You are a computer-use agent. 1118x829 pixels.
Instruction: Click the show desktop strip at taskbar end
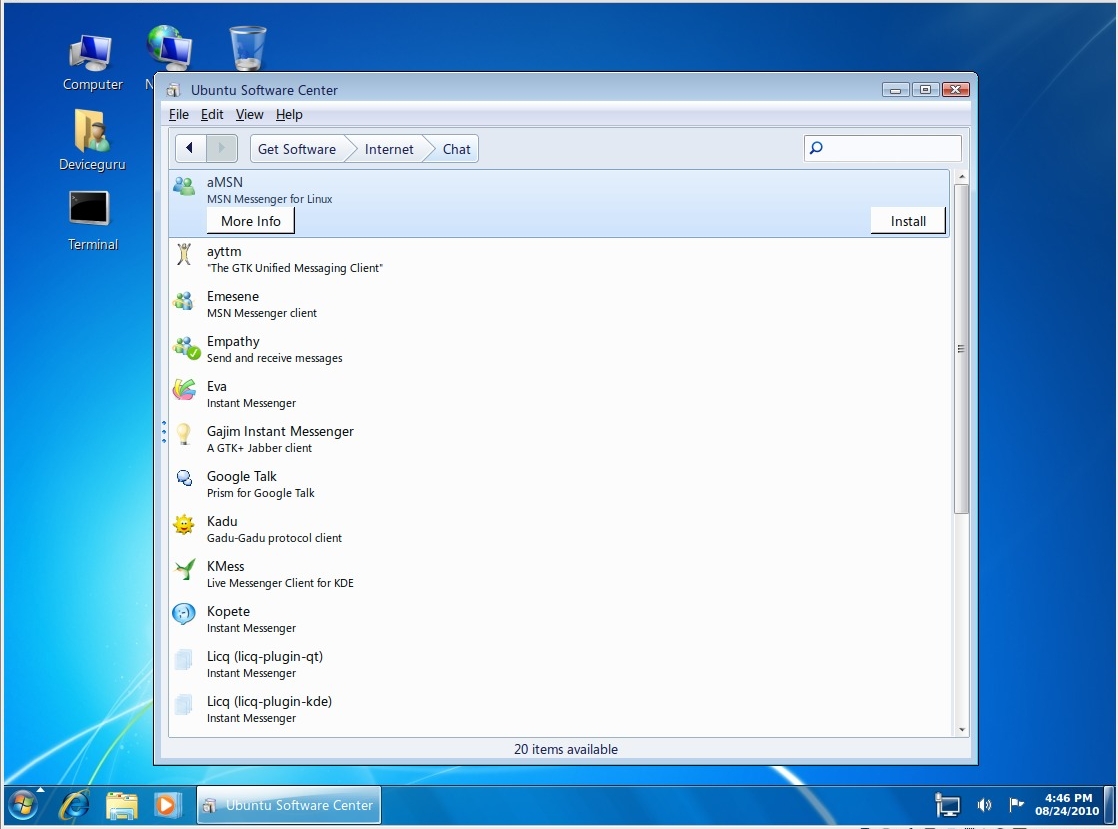[x=1109, y=805]
